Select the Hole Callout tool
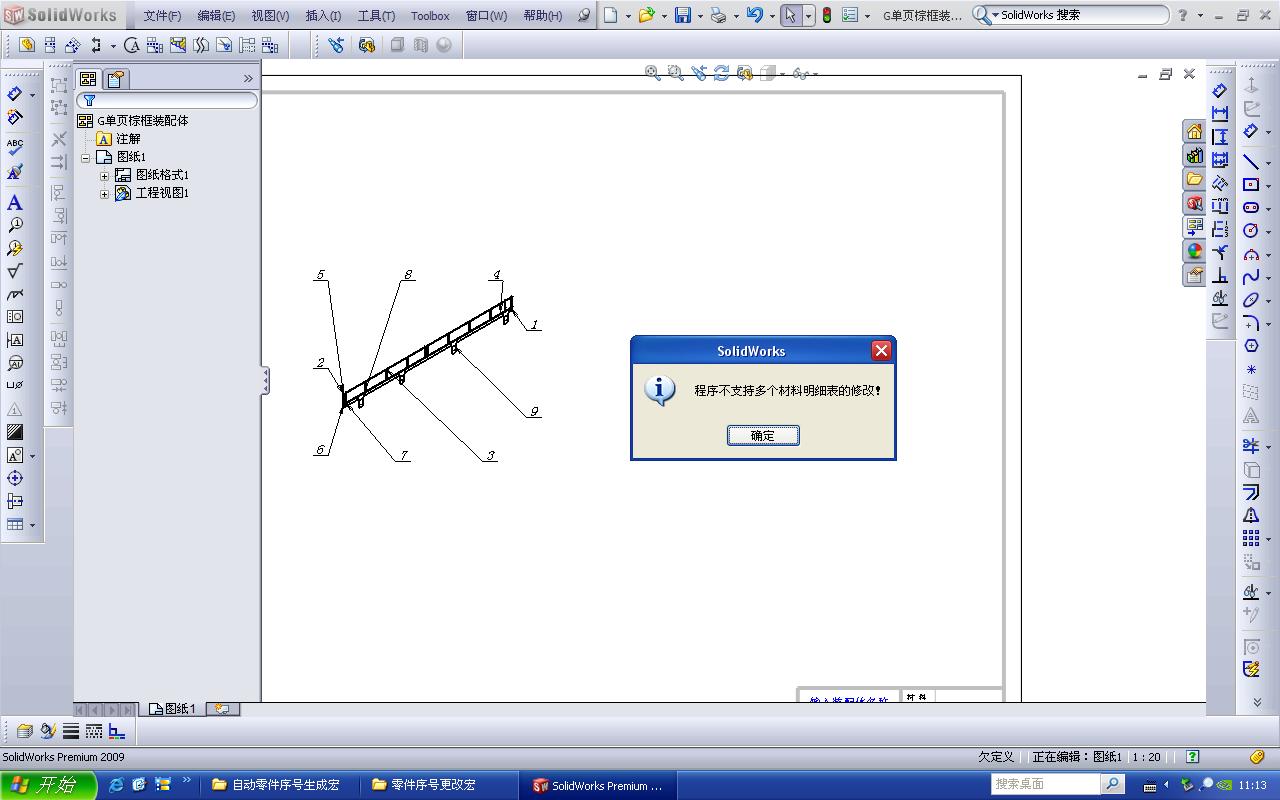The height and width of the screenshot is (800, 1280). (x=15, y=386)
